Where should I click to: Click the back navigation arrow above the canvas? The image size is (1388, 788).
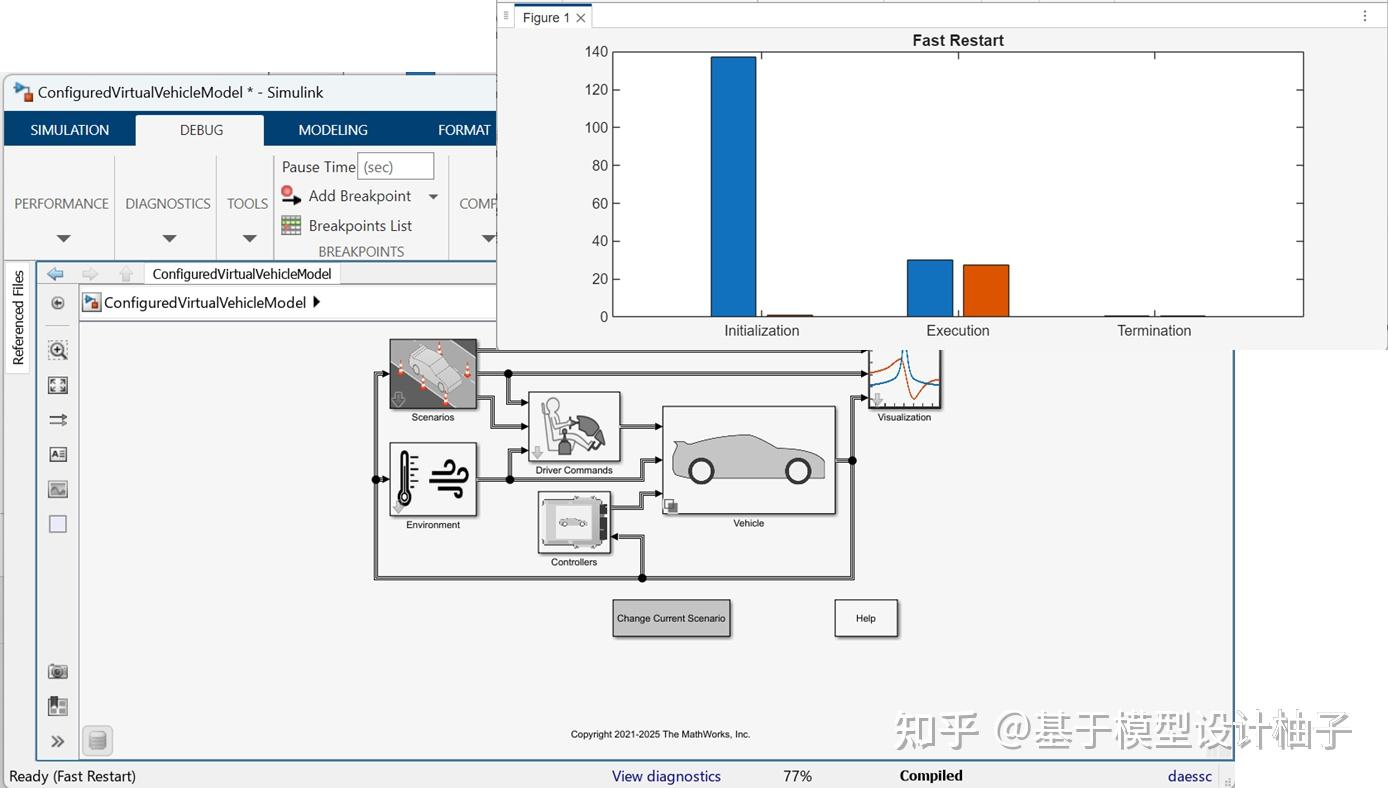point(55,272)
